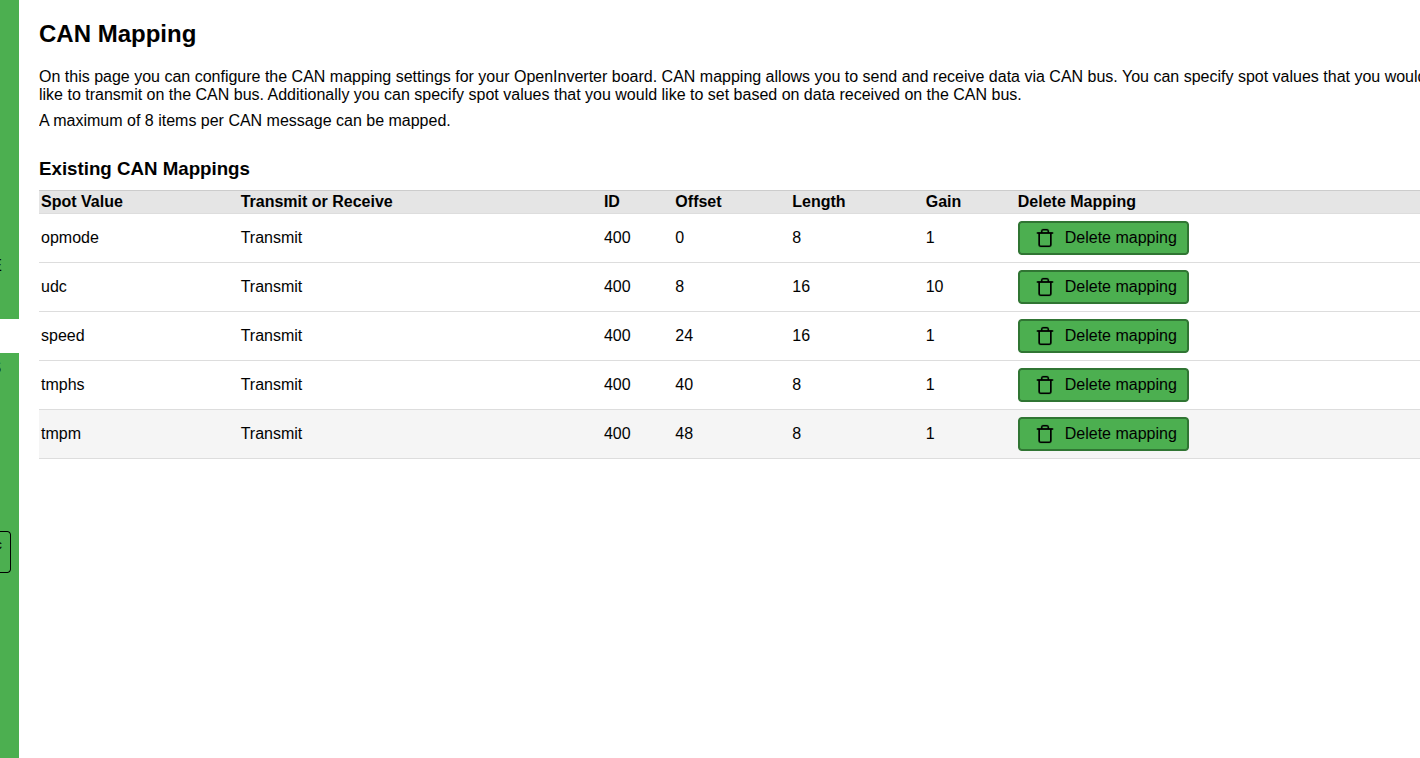Click the trash icon in the opmode row
The image size is (1420, 758).
point(1045,238)
